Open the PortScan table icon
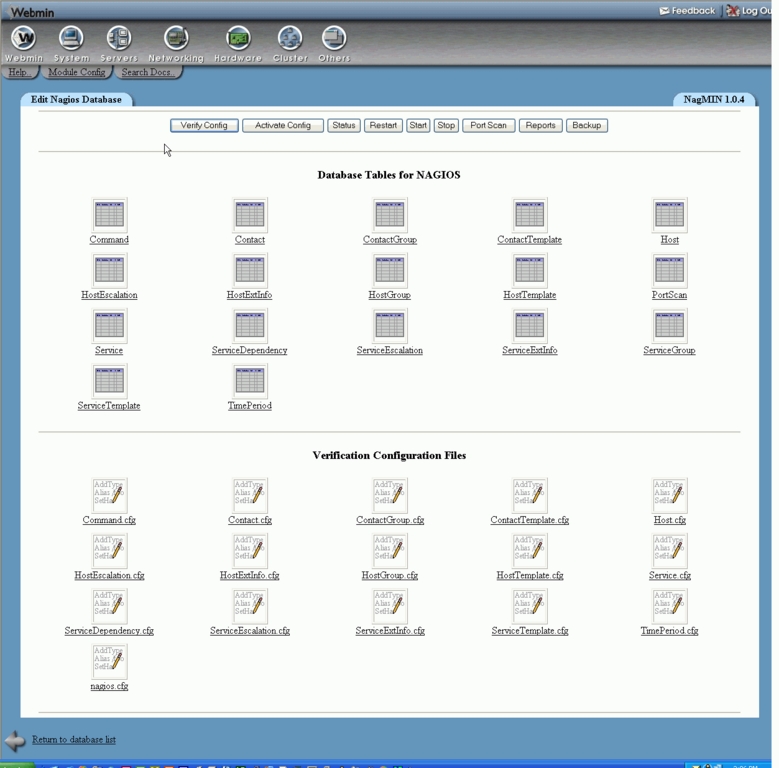The height and width of the screenshot is (768, 779). pyautogui.click(x=669, y=270)
